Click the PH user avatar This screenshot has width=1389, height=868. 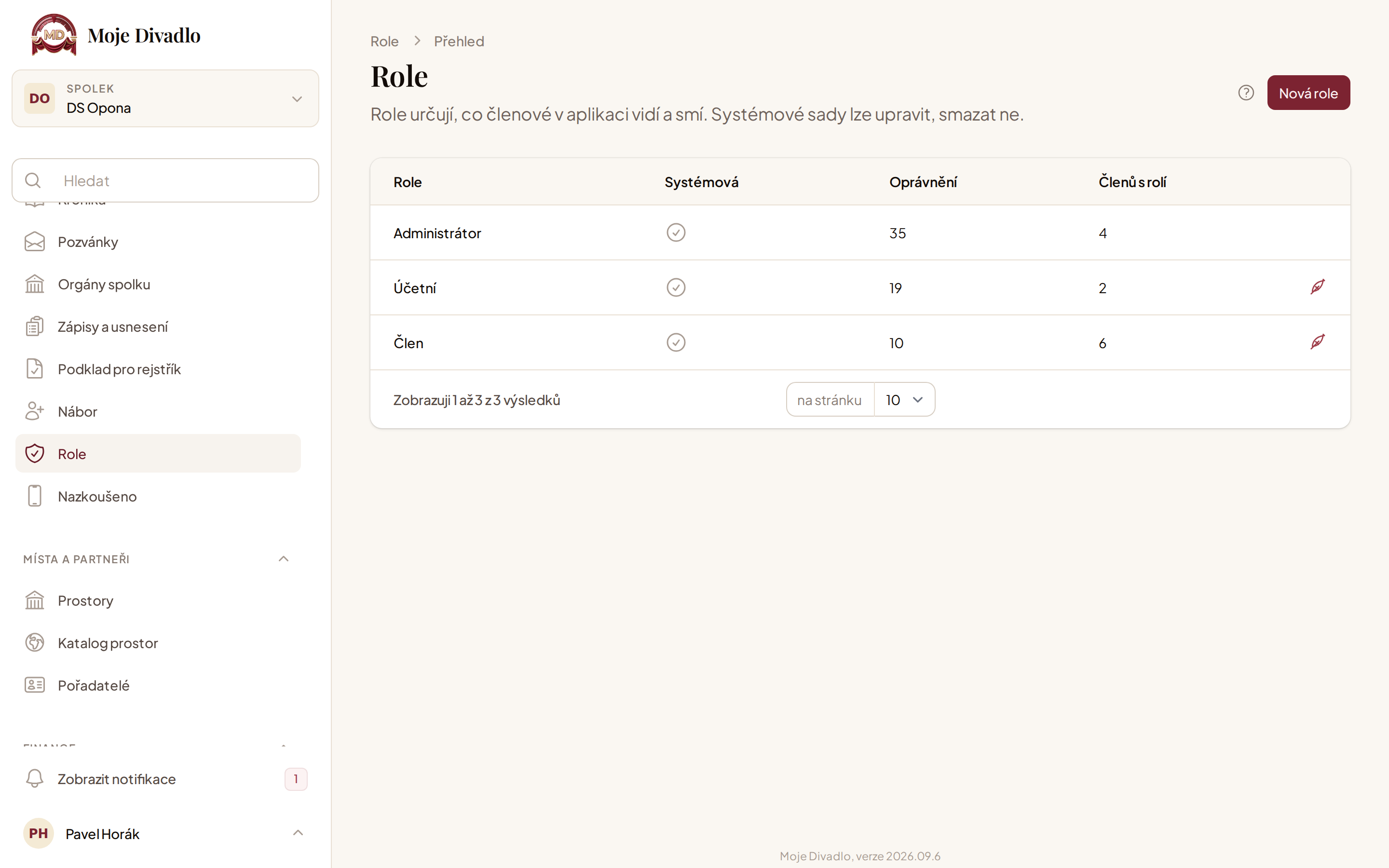click(x=39, y=833)
